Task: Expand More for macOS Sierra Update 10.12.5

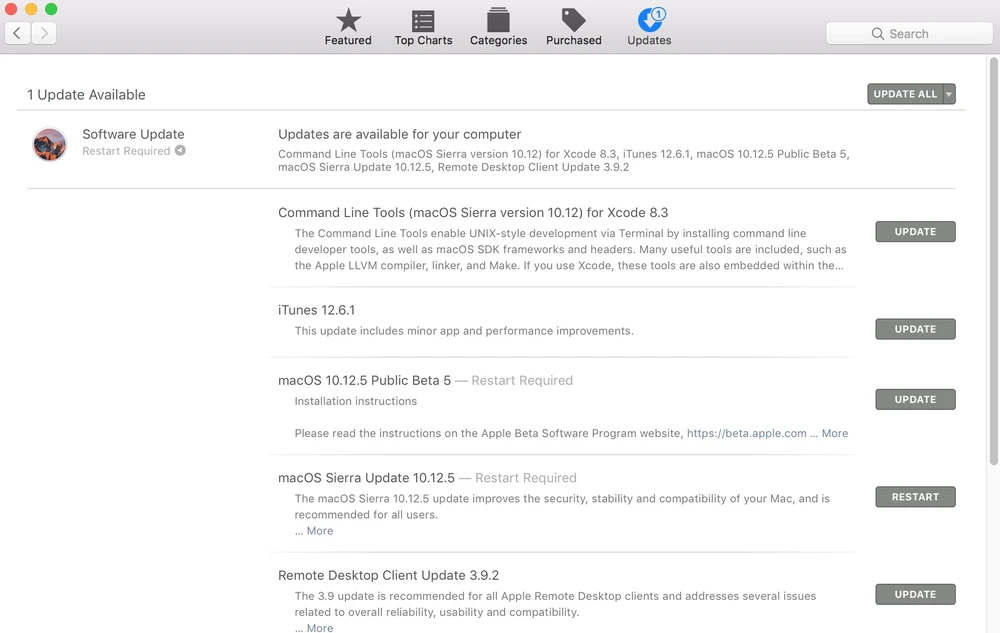Action: pyautogui.click(x=320, y=531)
